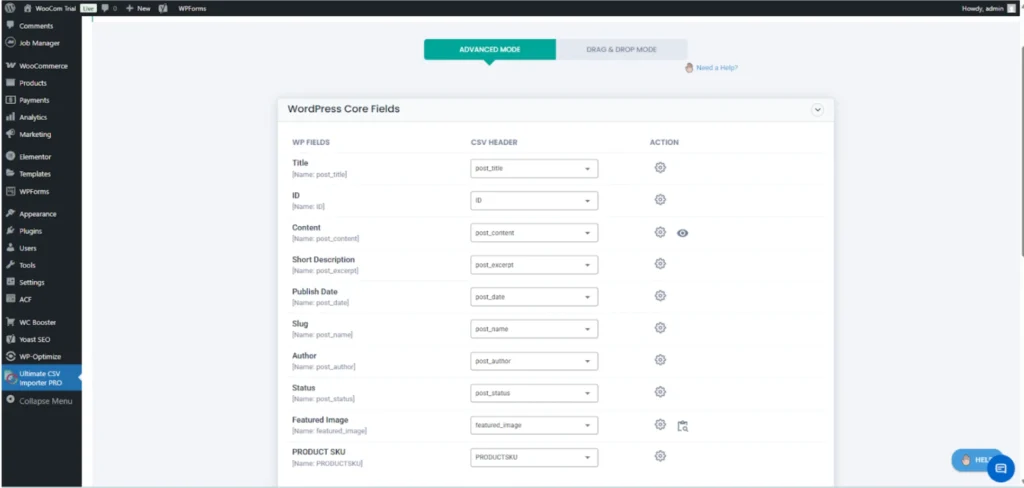Switch to Advanced Mode tab
Viewport: 1024px width, 488px height.
click(490, 50)
